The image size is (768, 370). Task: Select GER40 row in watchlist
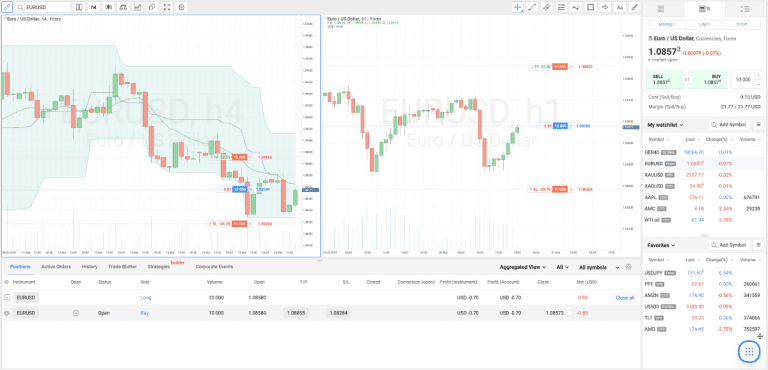704,152
